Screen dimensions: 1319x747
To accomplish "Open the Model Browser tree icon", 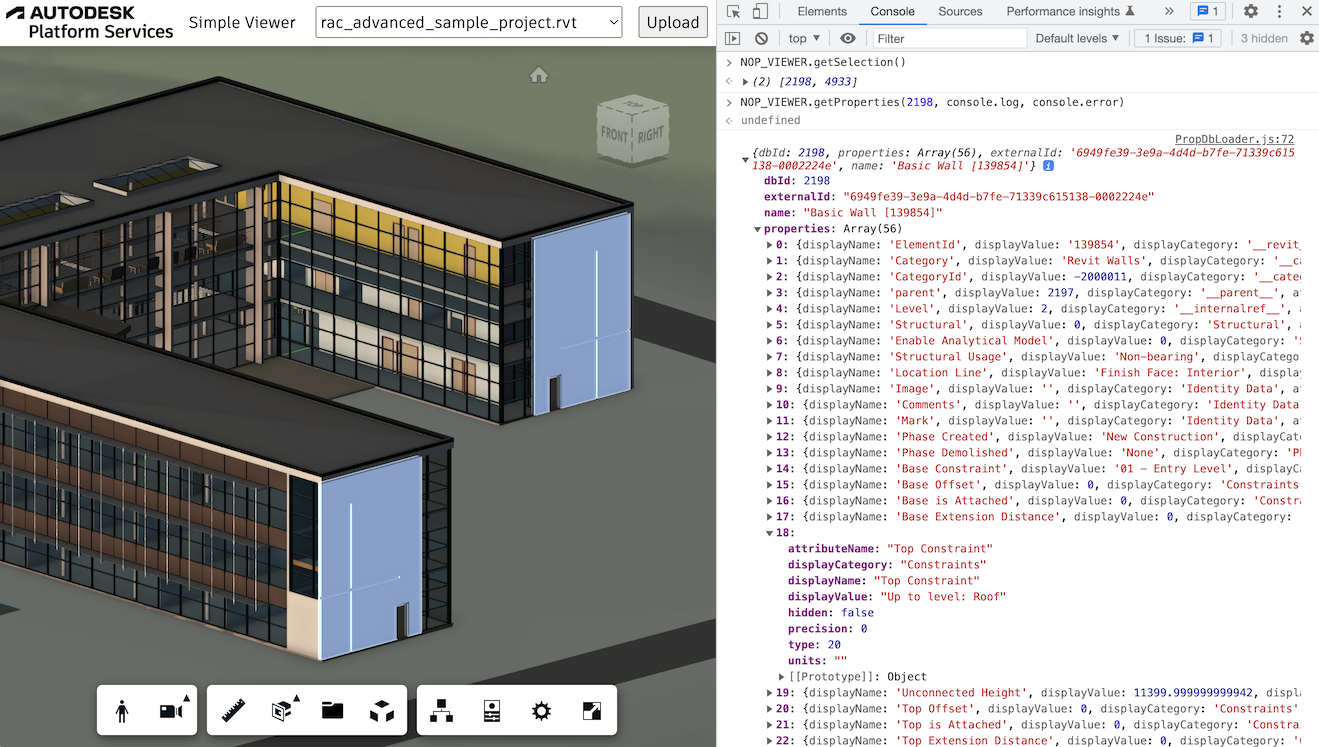I will pos(441,711).
